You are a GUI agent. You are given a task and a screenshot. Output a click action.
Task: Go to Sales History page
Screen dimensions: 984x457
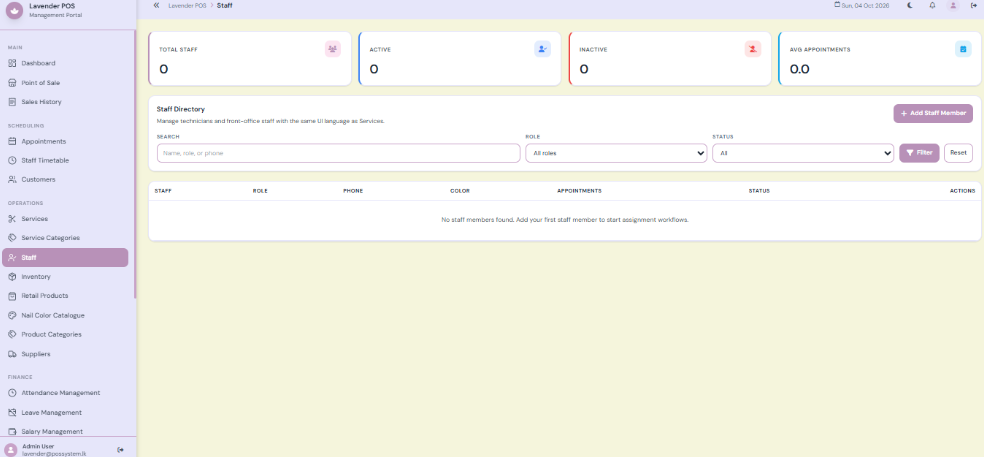(x=65, y=102)
